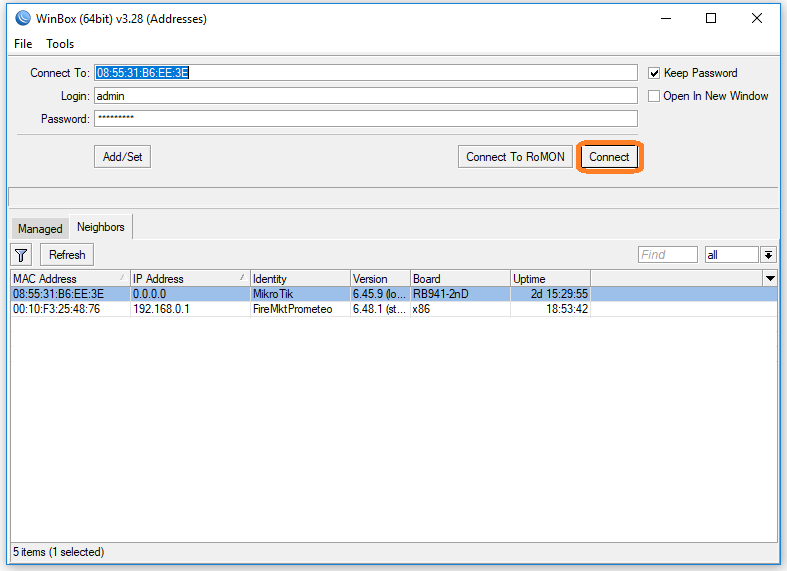The image size is (787, 571).
Task: Open the Tools menu
Action: [x=60, y=44]
